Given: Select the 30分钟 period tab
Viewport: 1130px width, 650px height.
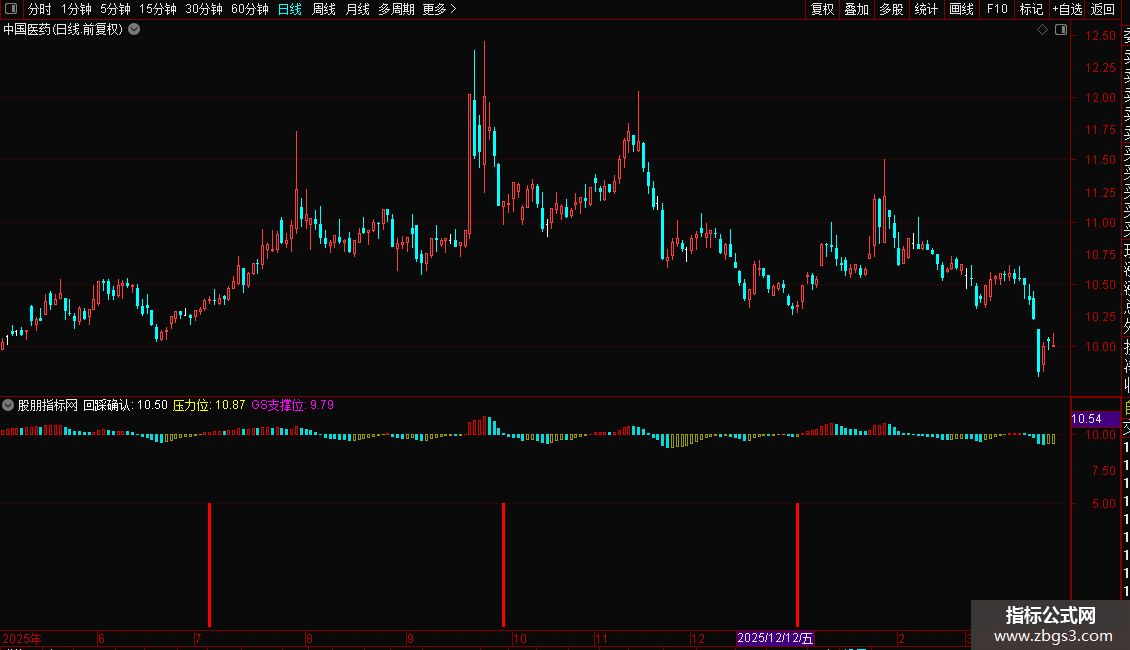Looking at the screenshot, I should click(204, 9).
